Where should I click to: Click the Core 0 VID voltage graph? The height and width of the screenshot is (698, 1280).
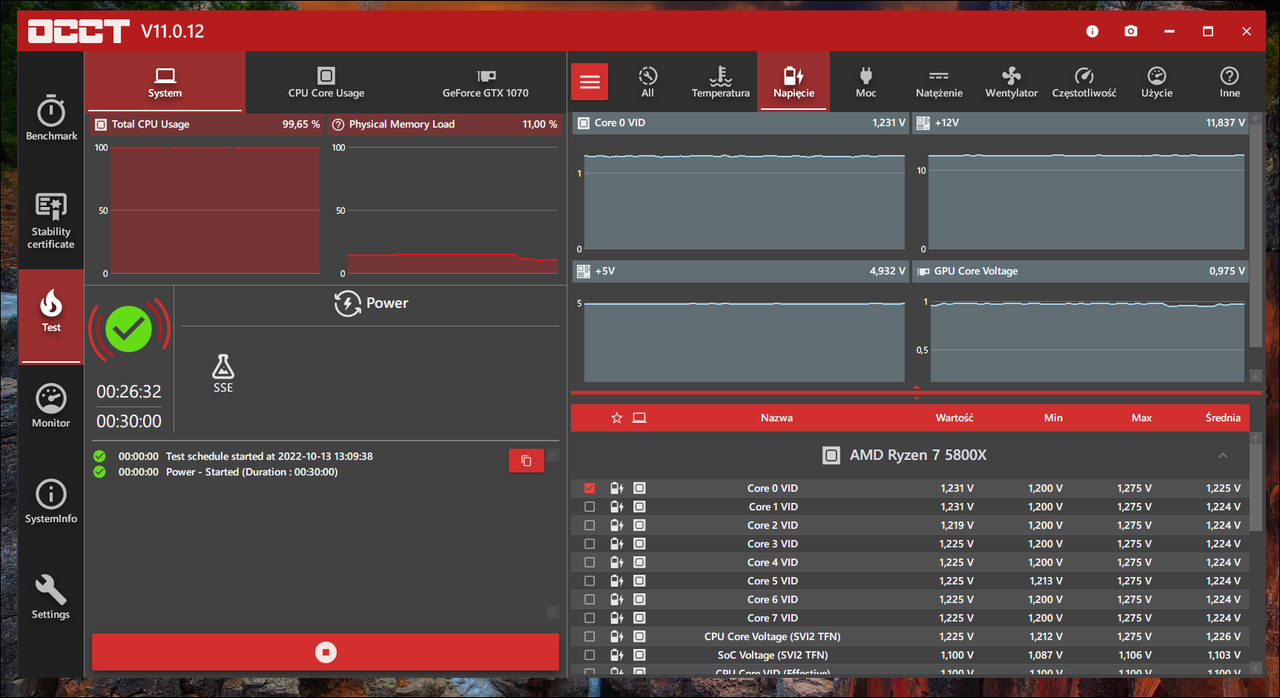click(745, 200)
